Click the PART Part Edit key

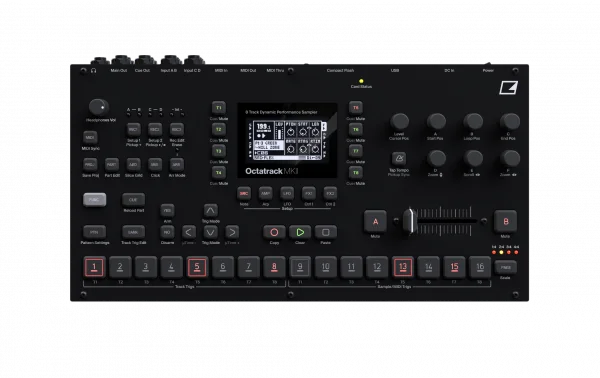tap(112, 165)
